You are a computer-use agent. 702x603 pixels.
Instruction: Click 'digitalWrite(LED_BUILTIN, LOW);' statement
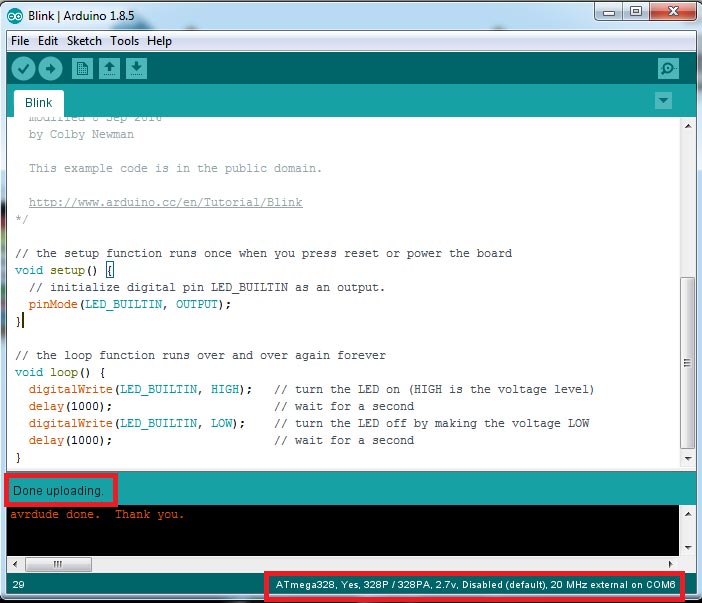tap(137, 423)
